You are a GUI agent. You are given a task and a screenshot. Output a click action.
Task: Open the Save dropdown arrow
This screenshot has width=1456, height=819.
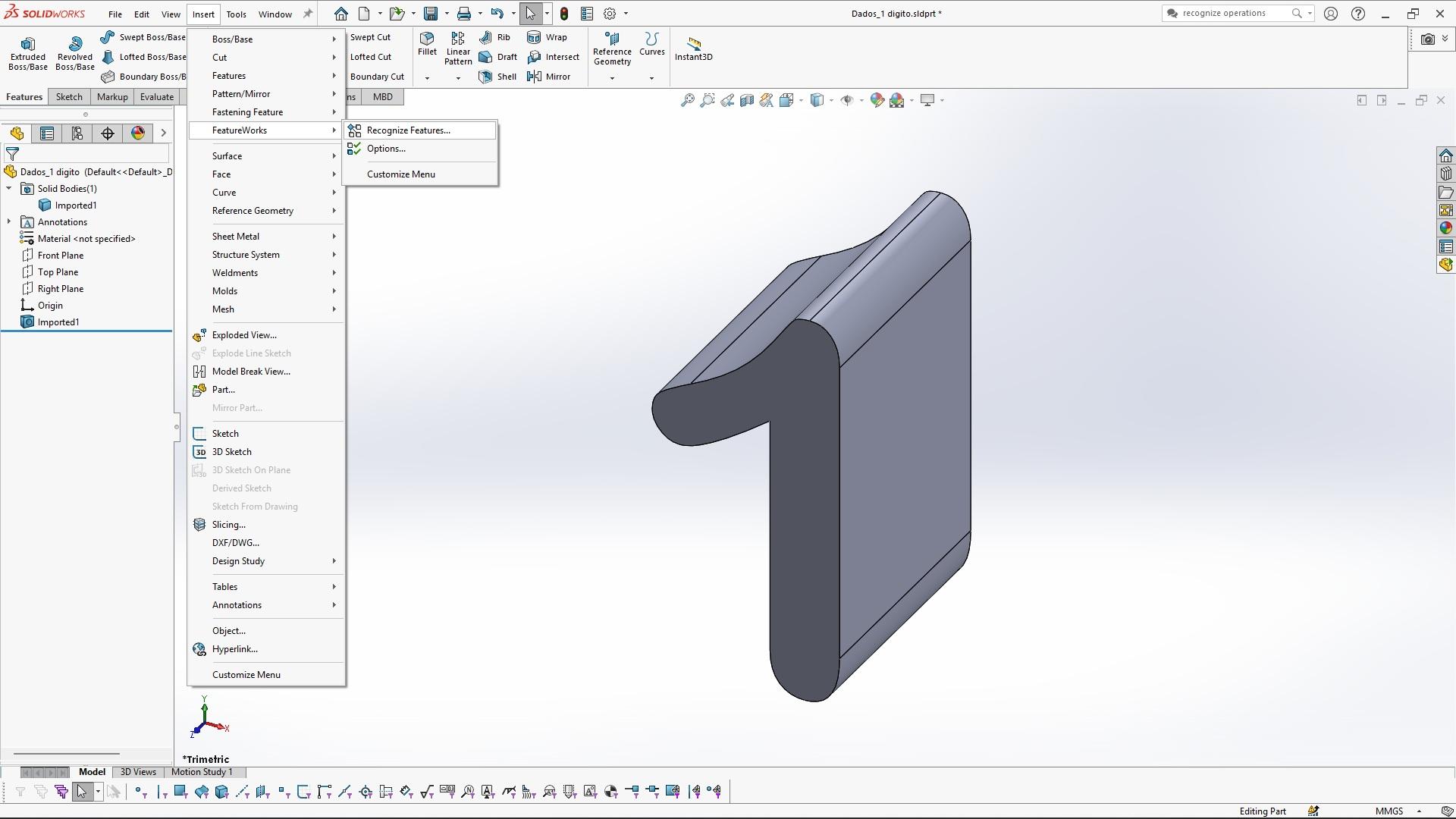[446, 14]
